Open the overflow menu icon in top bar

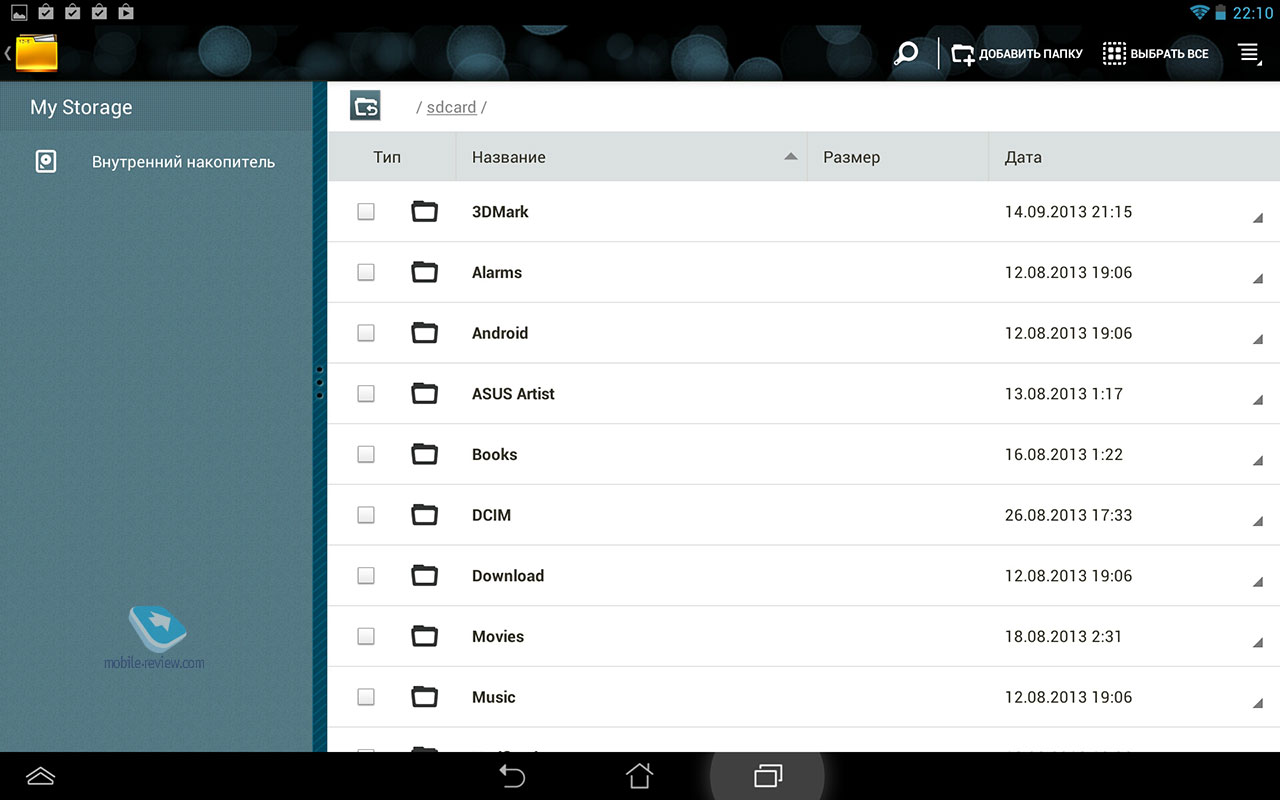[1249, 54]
